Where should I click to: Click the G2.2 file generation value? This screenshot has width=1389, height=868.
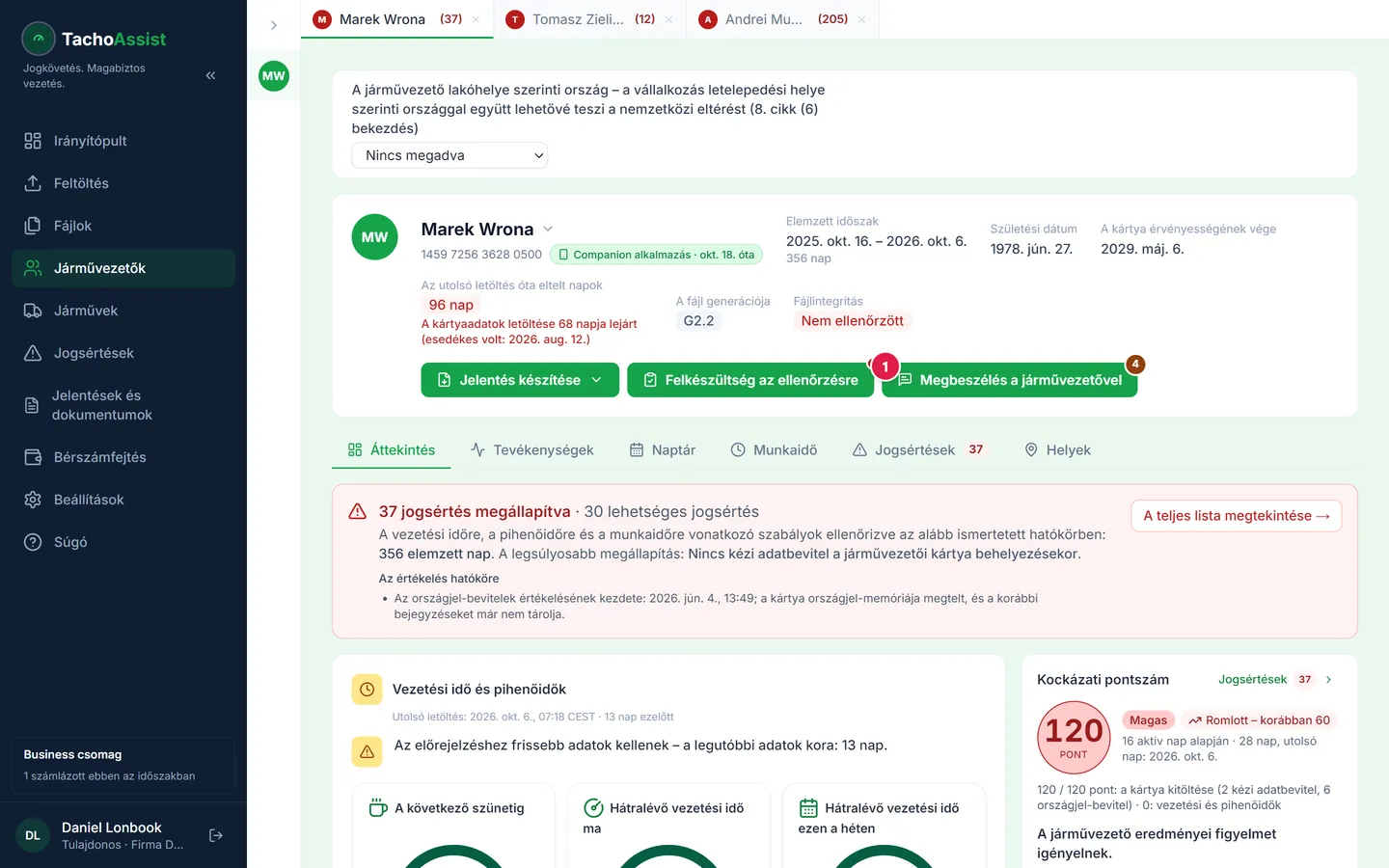coord(698,321)
